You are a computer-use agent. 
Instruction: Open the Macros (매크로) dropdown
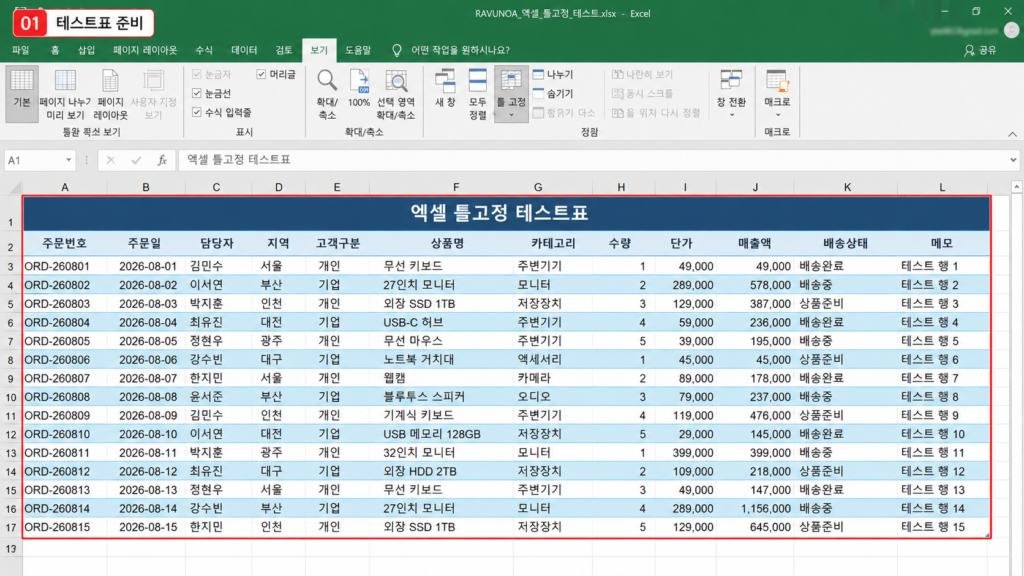[x=777, y=93]
